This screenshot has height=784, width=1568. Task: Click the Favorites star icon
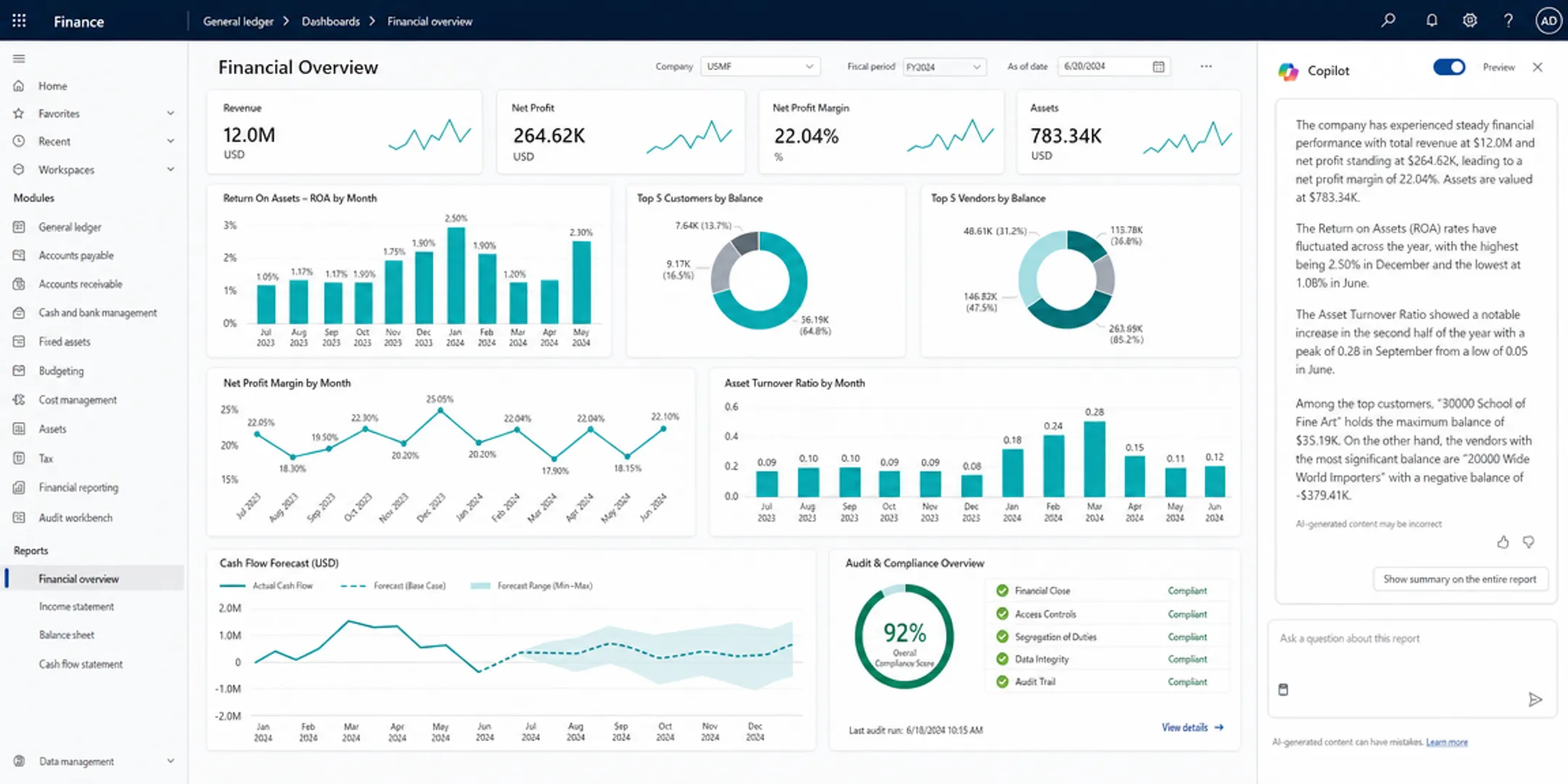pyautogui.click(x=19, y=113)
